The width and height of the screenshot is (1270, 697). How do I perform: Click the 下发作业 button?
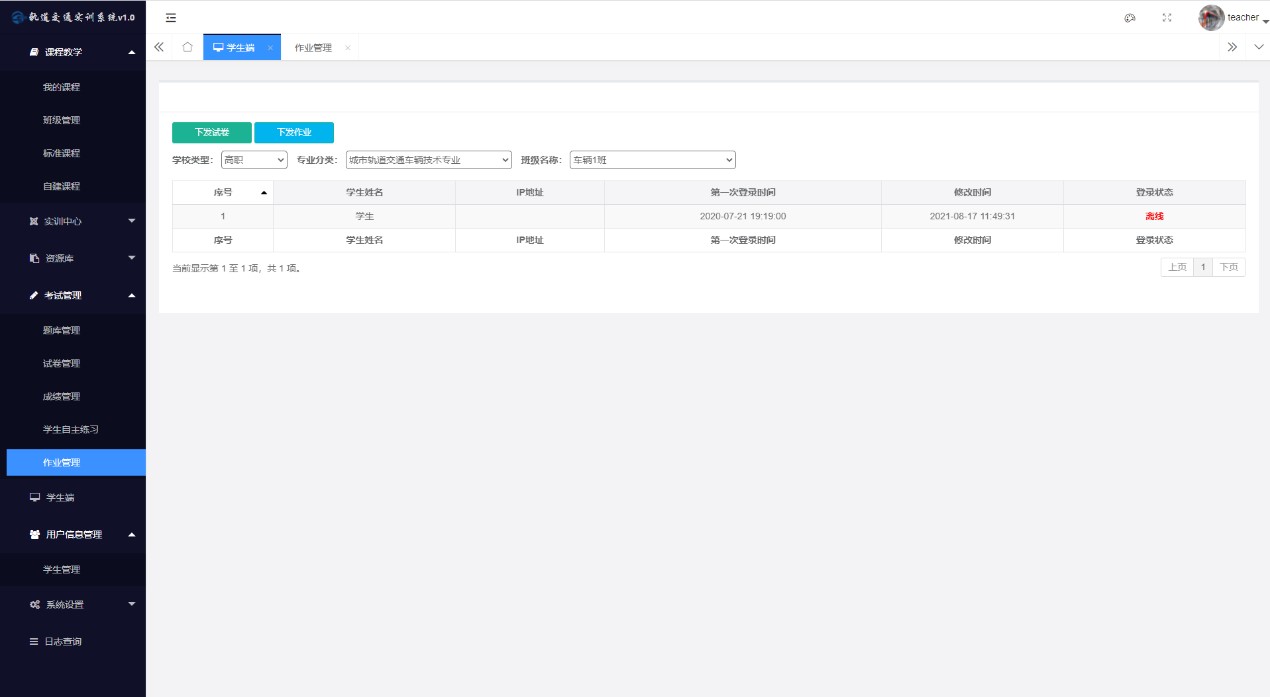tap(294, 133)
